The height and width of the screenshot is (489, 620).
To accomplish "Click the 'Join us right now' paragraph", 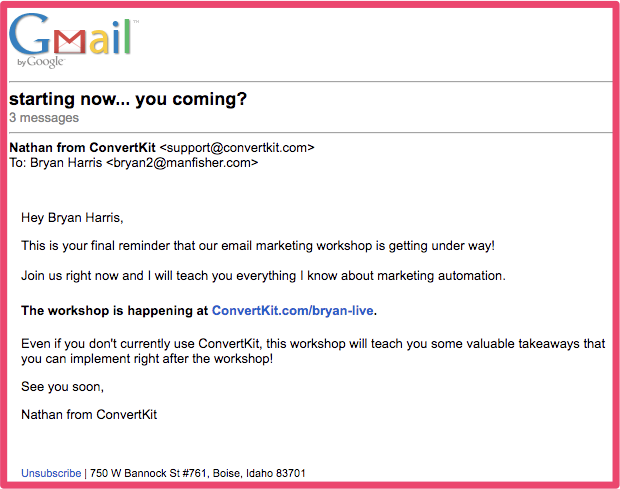I will (x=263, y=276).
